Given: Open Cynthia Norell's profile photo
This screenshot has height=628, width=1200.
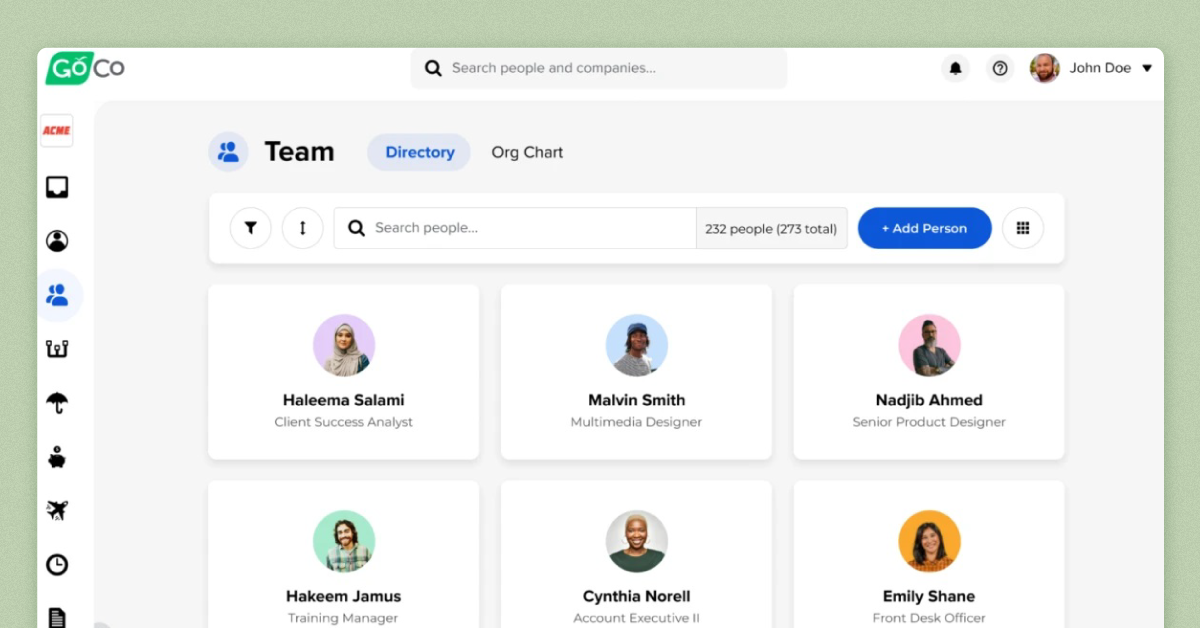Looking at the screenshot, I should click(x=637, y=542).
